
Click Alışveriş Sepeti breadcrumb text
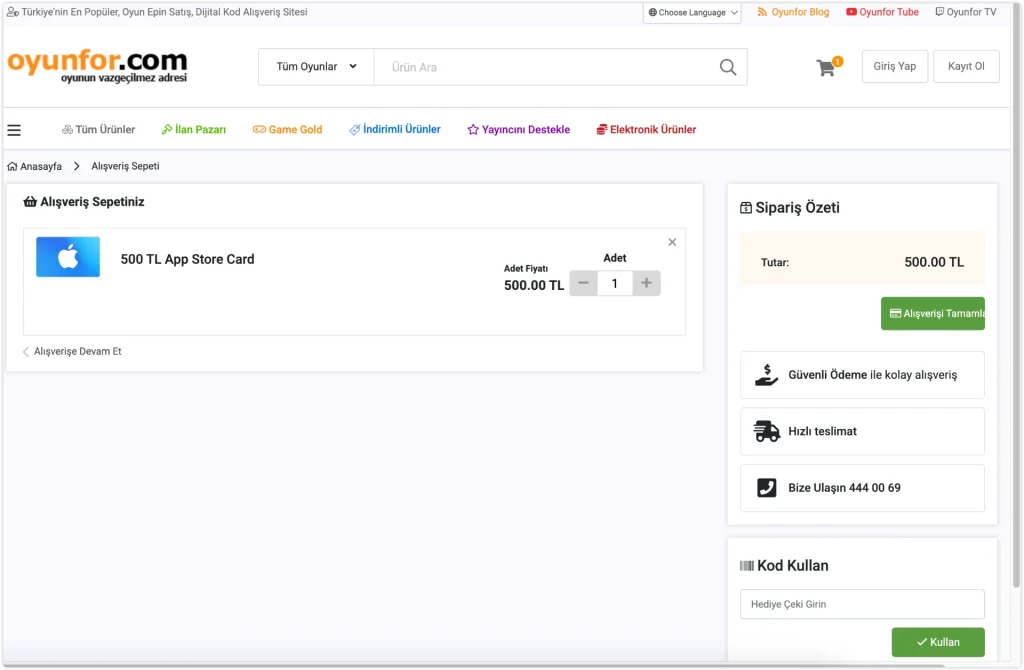click(x=125, y=167)
